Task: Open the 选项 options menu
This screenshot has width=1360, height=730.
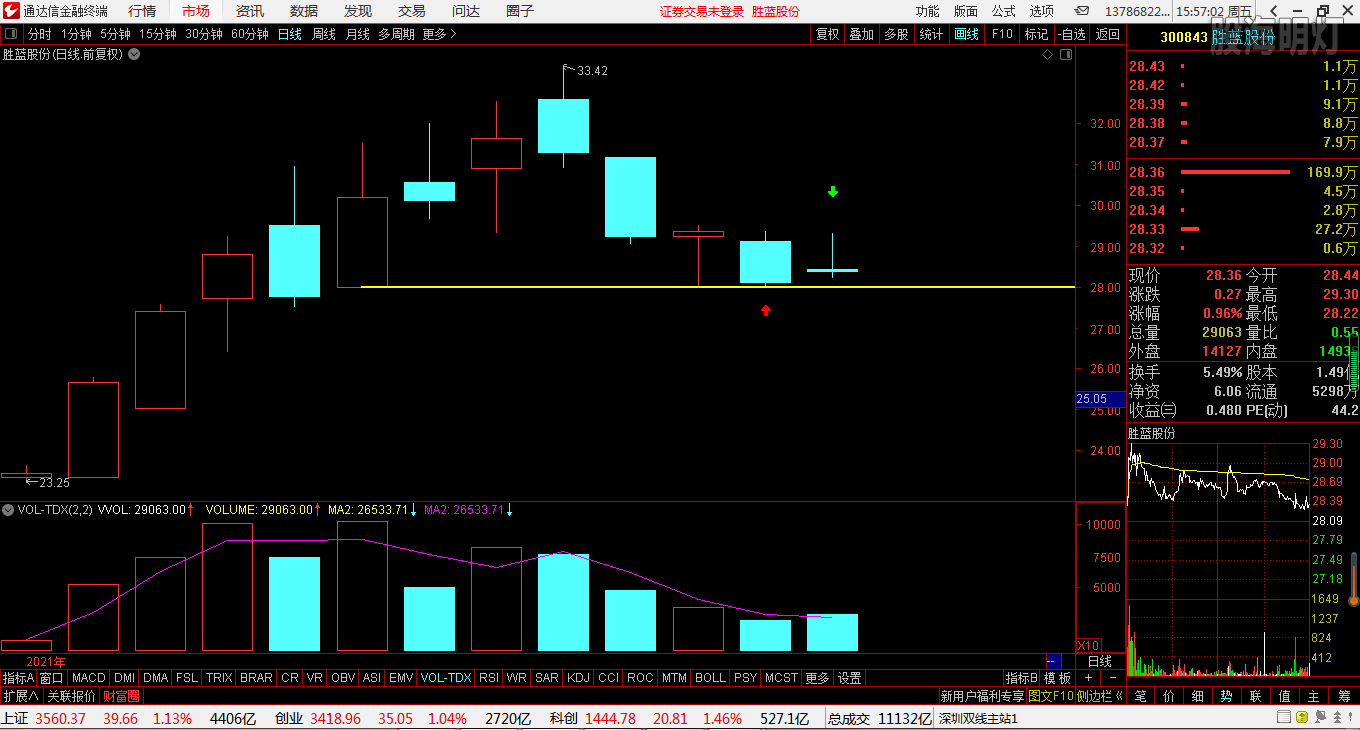Action: click(1041, 11)
